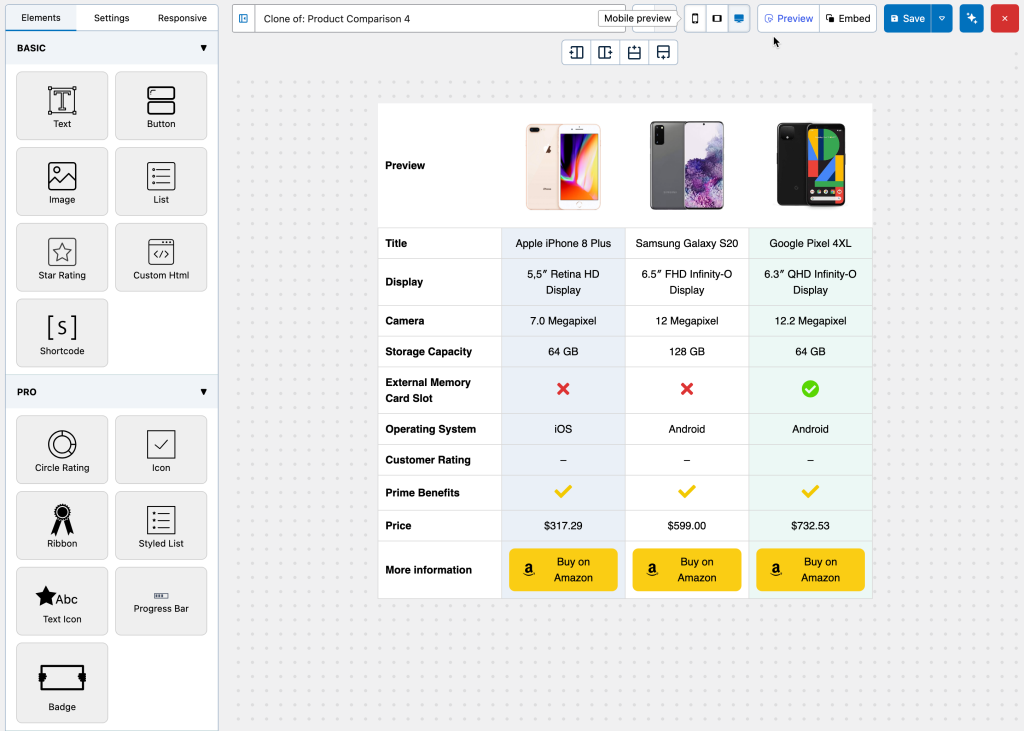This screenshot has width=1024, height=731.
Task: Select the Icon element in the PRO section
Action: (x=161, y=449)
